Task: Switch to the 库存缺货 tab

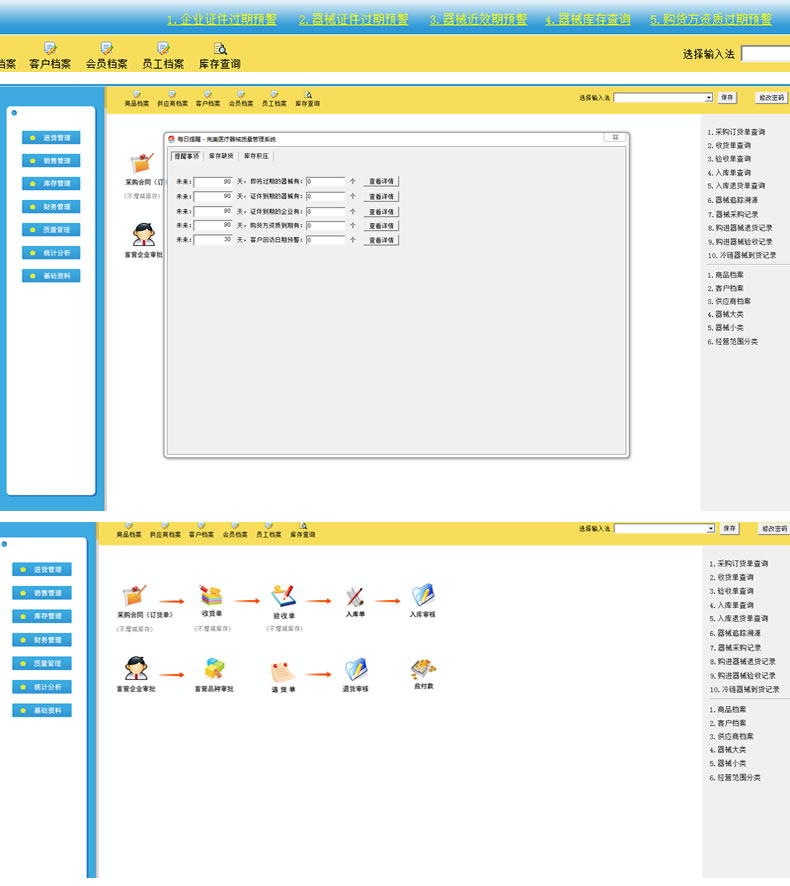Action: coord(221,156)
